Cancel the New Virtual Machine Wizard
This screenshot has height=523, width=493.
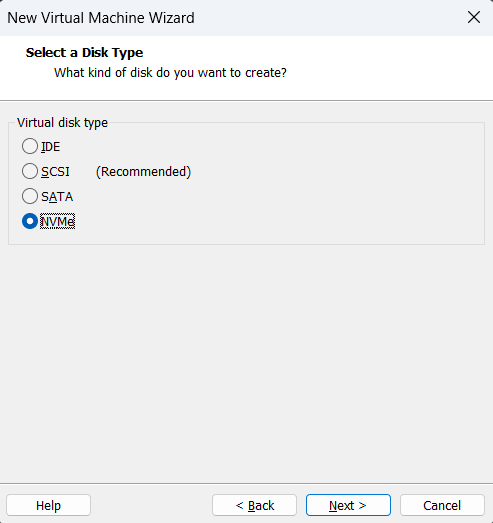tap(442, 505)
